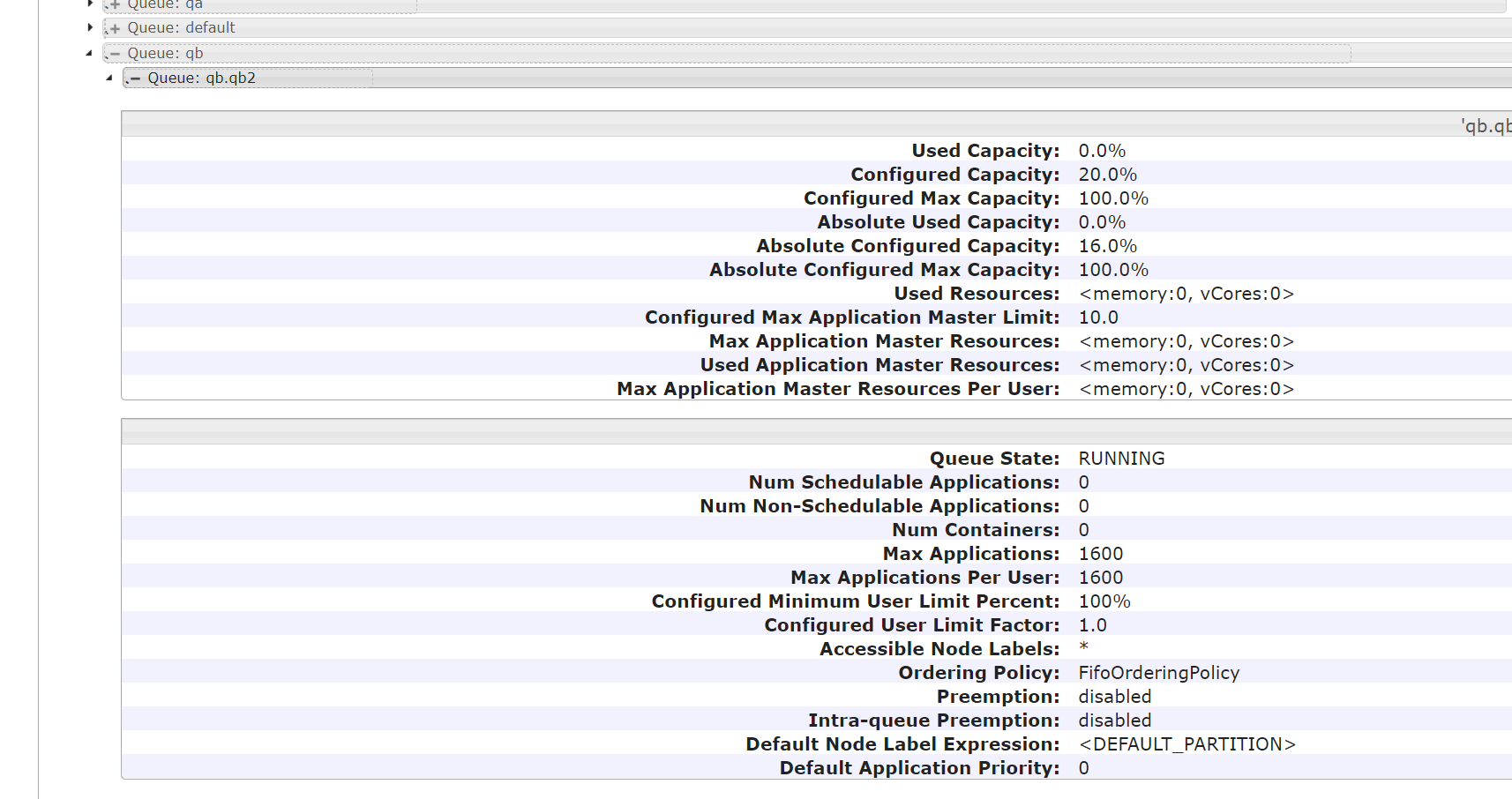The height and width of the screenshot is (799, 1512).
Task: Click the 'Intra-queue Preemption:' label
Action: pos(934,721)
